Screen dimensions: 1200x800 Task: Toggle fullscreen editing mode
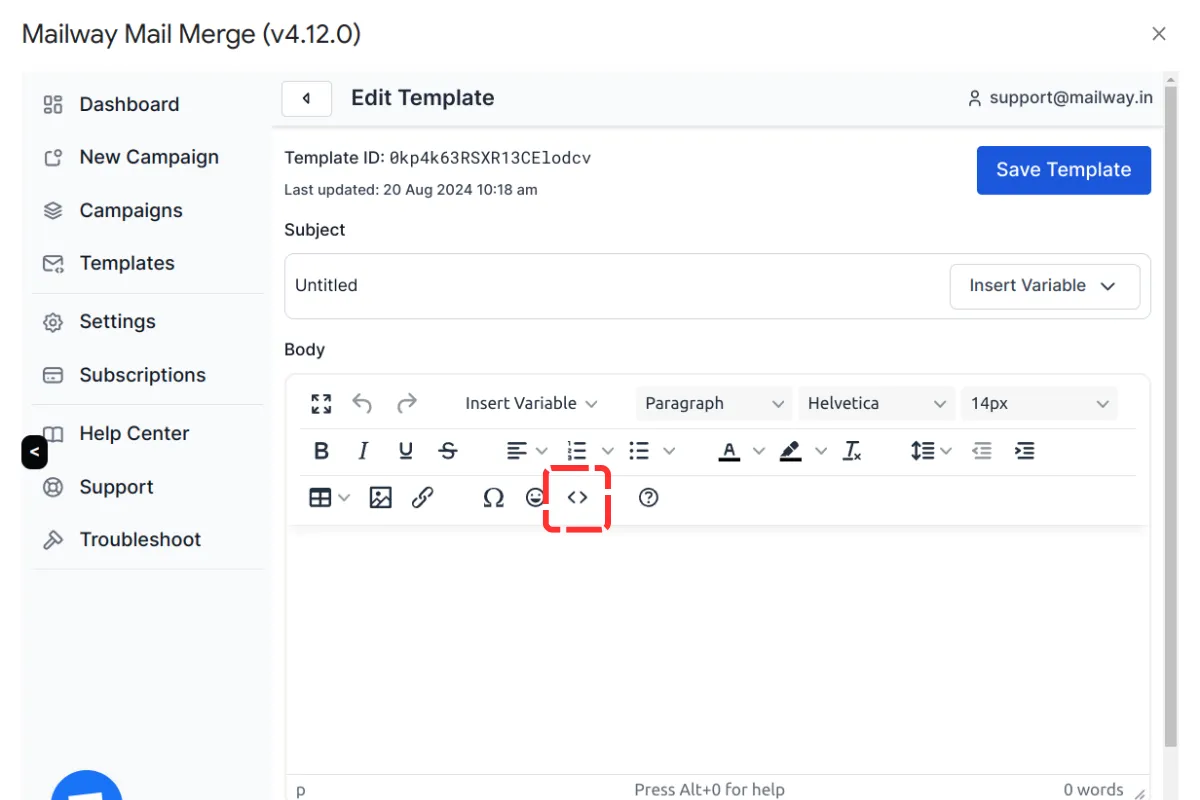click(x=321, y=403)
